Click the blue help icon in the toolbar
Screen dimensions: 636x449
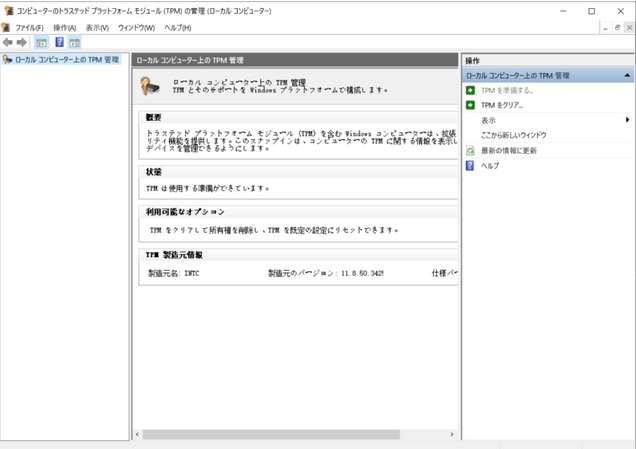point(59,43)
